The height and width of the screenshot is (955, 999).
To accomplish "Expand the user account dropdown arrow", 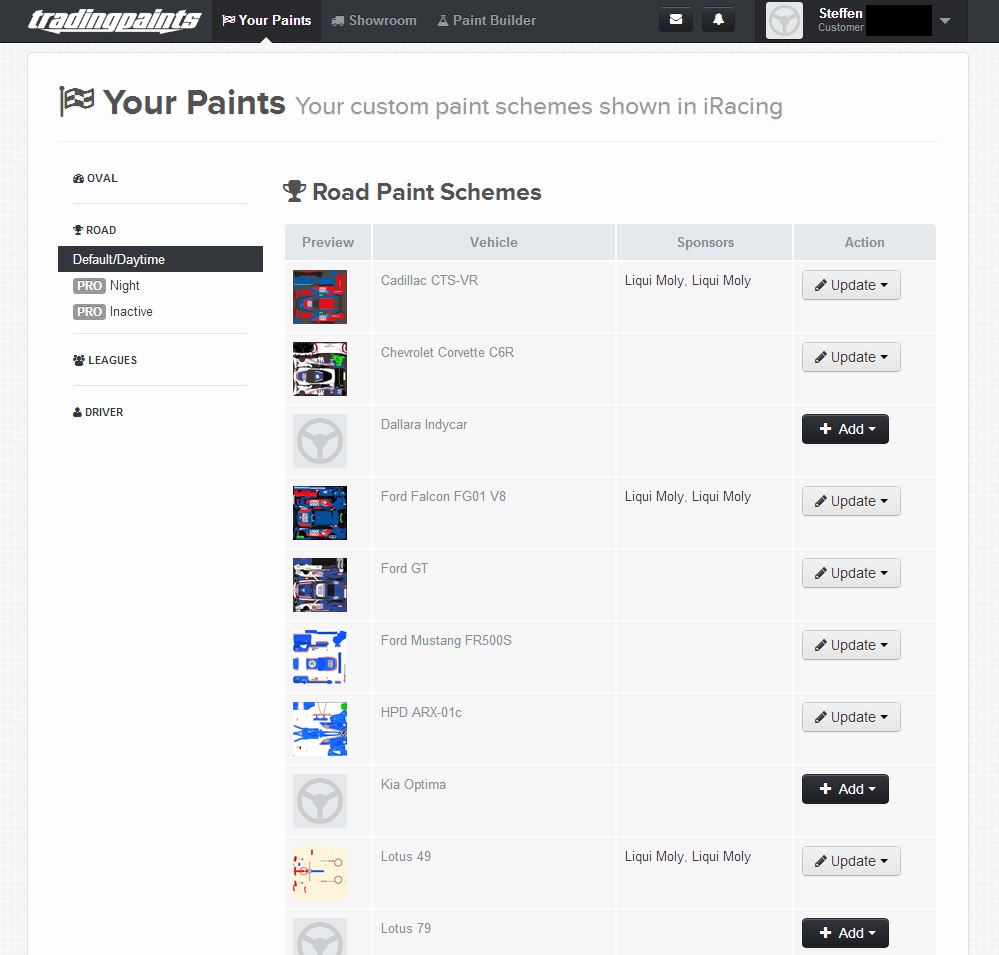I will 945,21.
